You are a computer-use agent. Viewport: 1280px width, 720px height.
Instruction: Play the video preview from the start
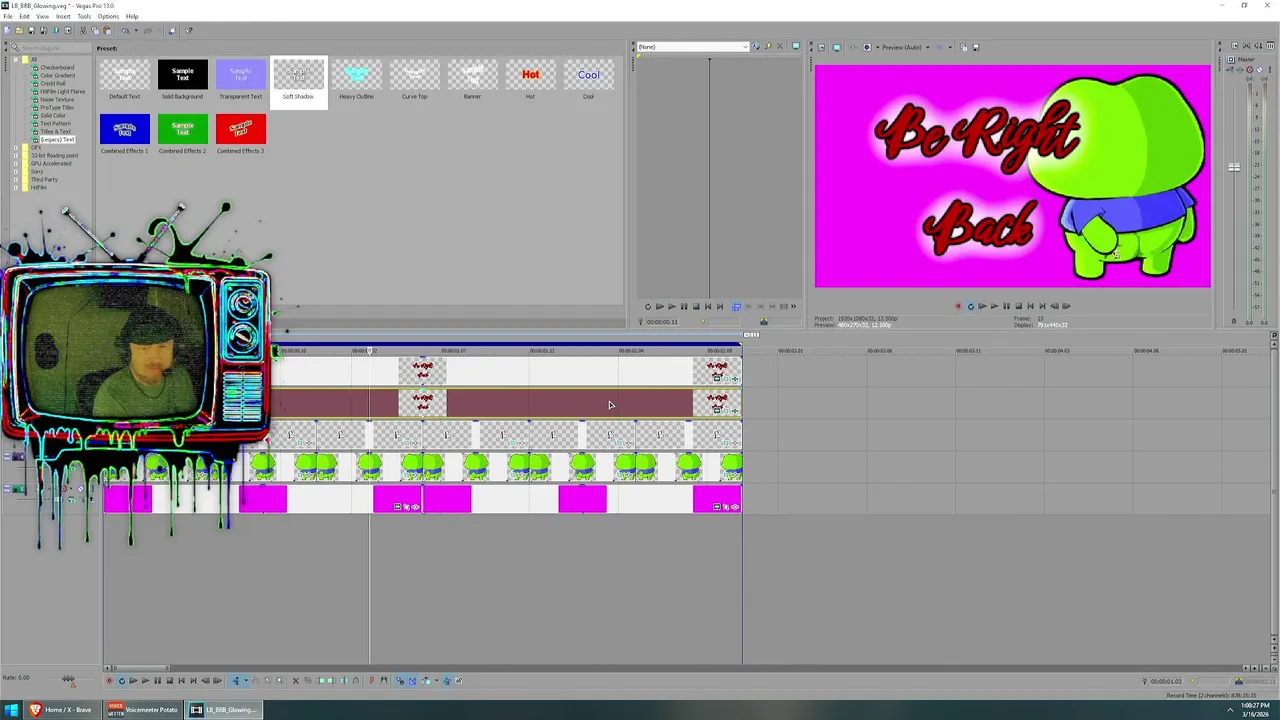[x=982, y=306]
